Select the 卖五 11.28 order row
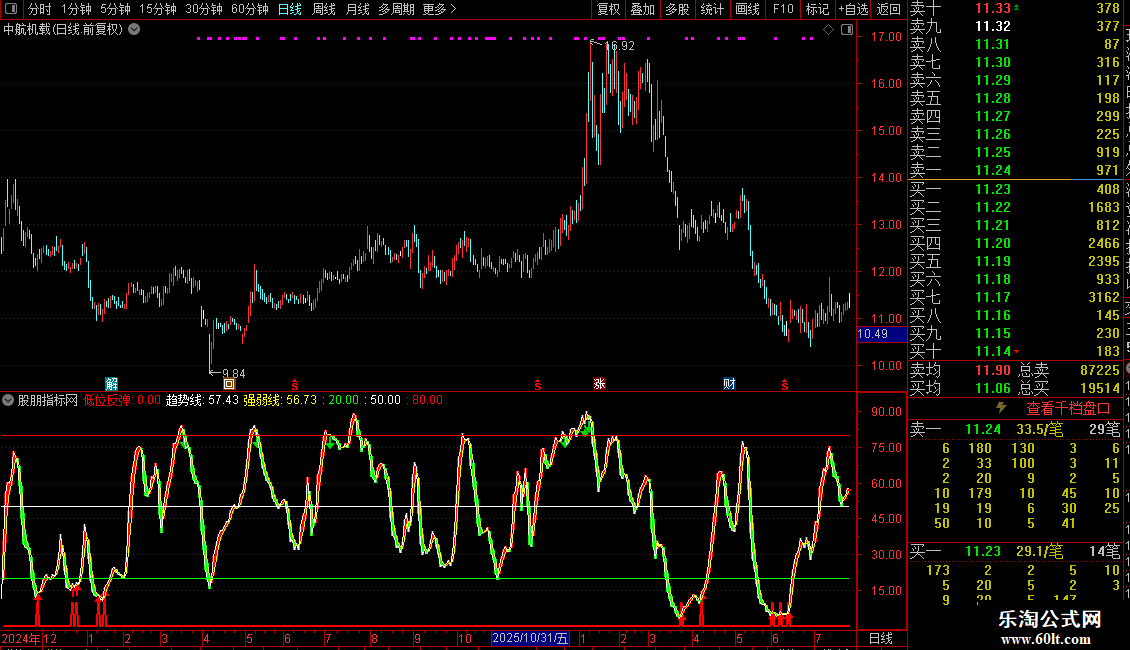 click(1015, 99)
